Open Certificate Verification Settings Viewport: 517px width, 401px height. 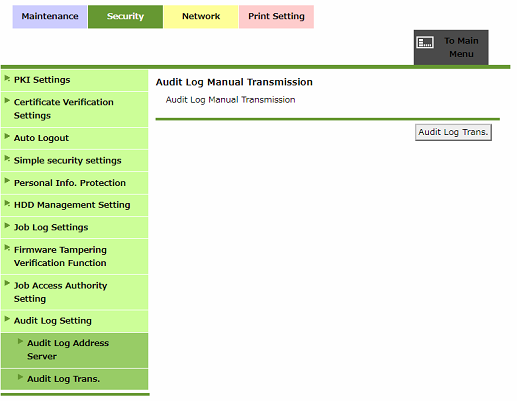tap(74, 109)
